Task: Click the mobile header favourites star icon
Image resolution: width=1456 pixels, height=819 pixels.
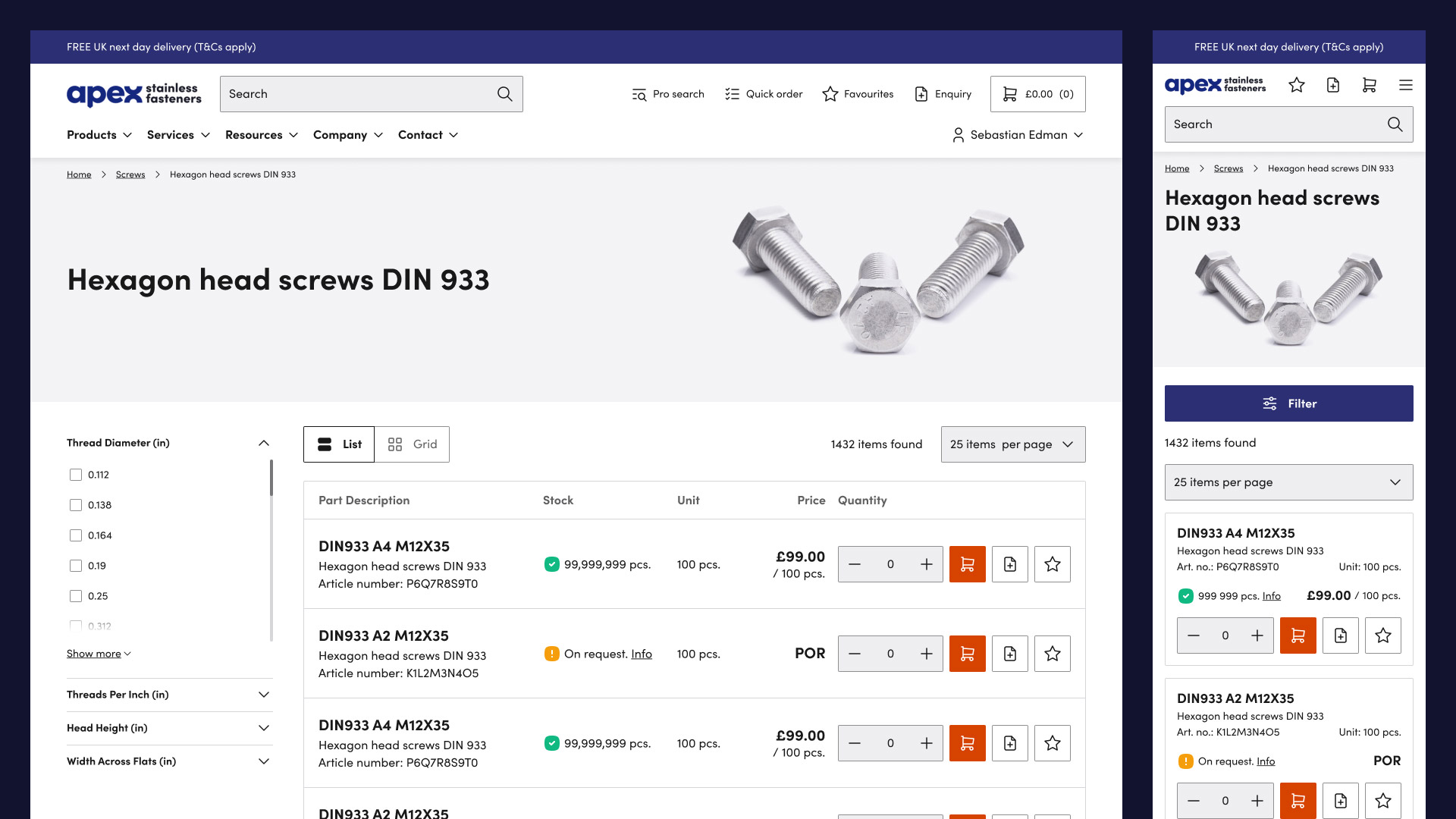Action: click(x=1296, y=85)
